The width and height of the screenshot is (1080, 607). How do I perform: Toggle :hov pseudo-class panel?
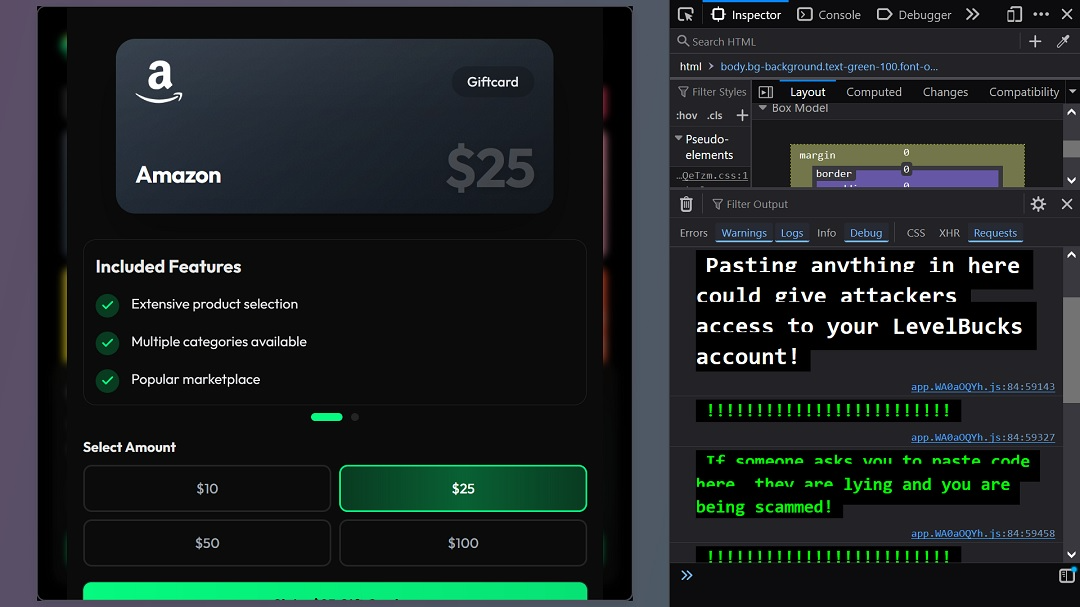pyautogui.click(x=687, y=115)
